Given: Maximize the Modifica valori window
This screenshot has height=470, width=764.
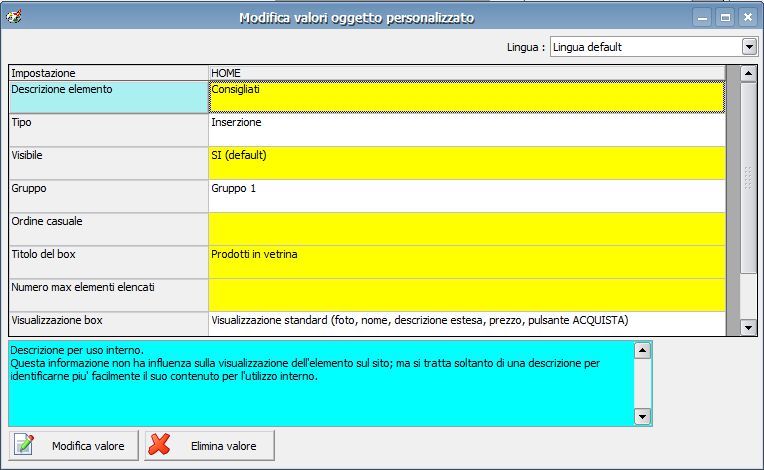Looking at the screenshot, I should point(725,18).
